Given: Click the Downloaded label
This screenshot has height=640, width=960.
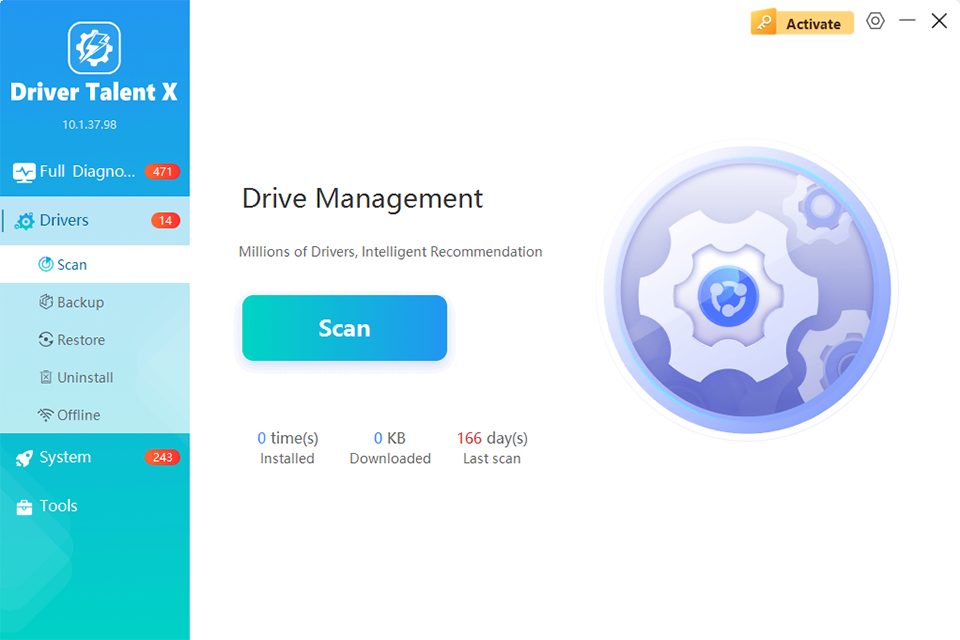Looking at the screenshot, I should click(x=390, y=459).
